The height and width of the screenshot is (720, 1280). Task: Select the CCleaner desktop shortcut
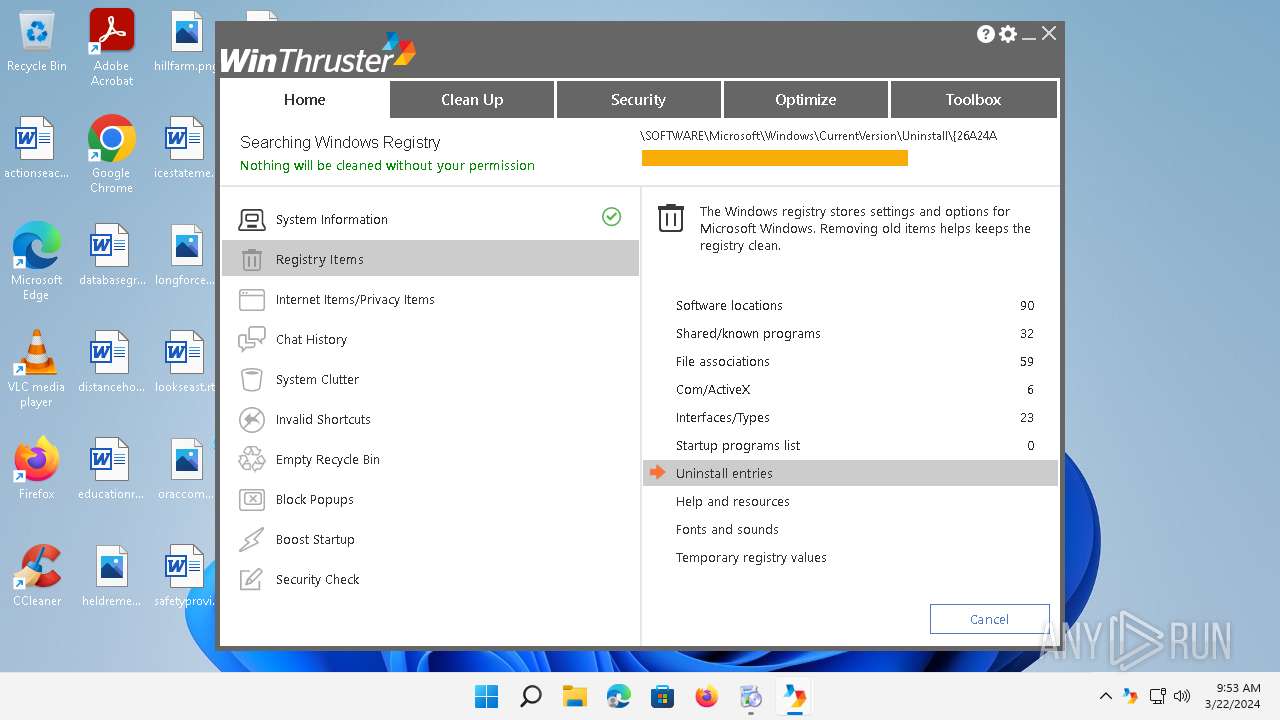[x=37, y=576]
